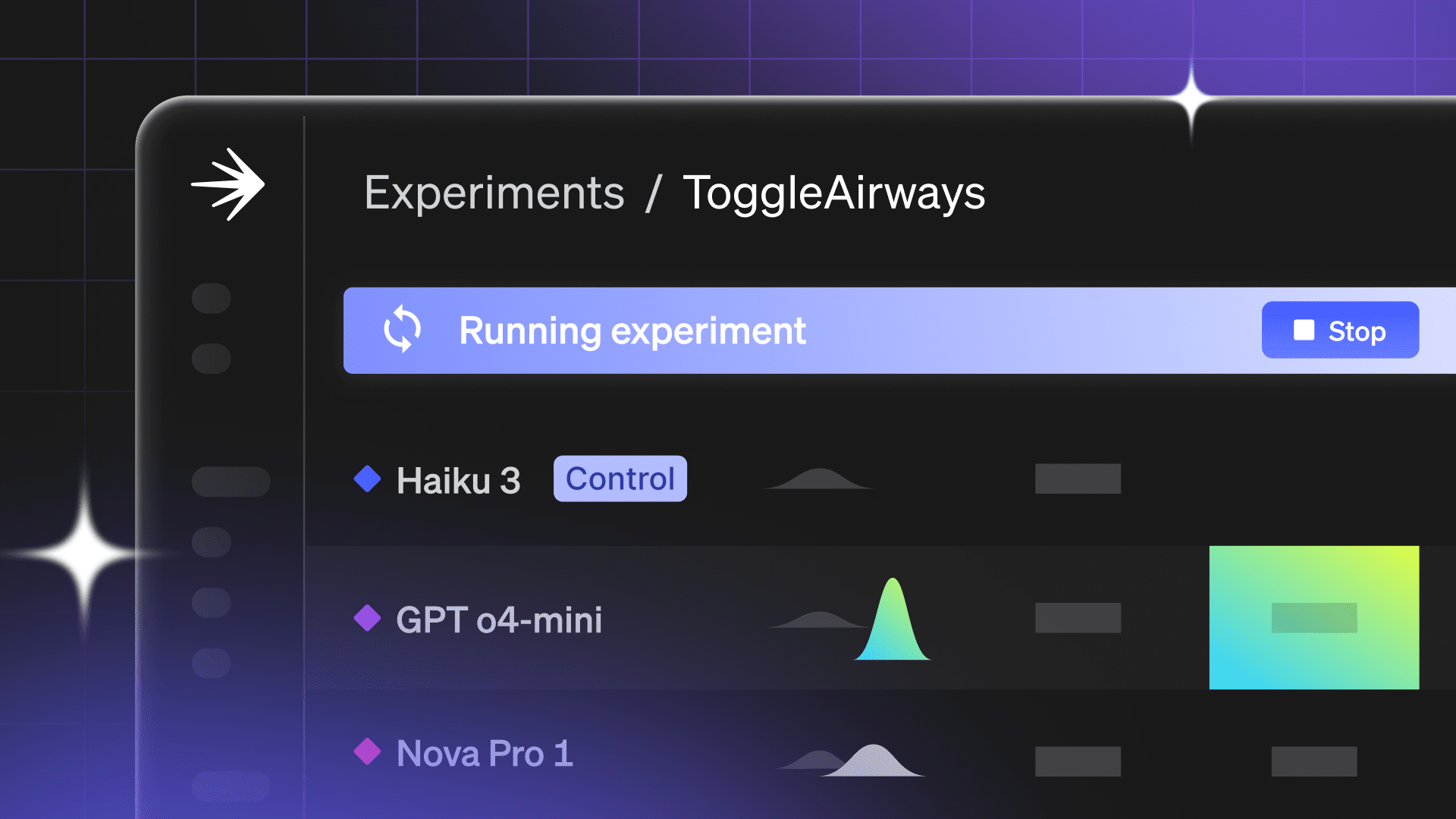Click the magenta diamond beside Nova Pro 1
The image size is (1456, 819).
click(368, 752)
